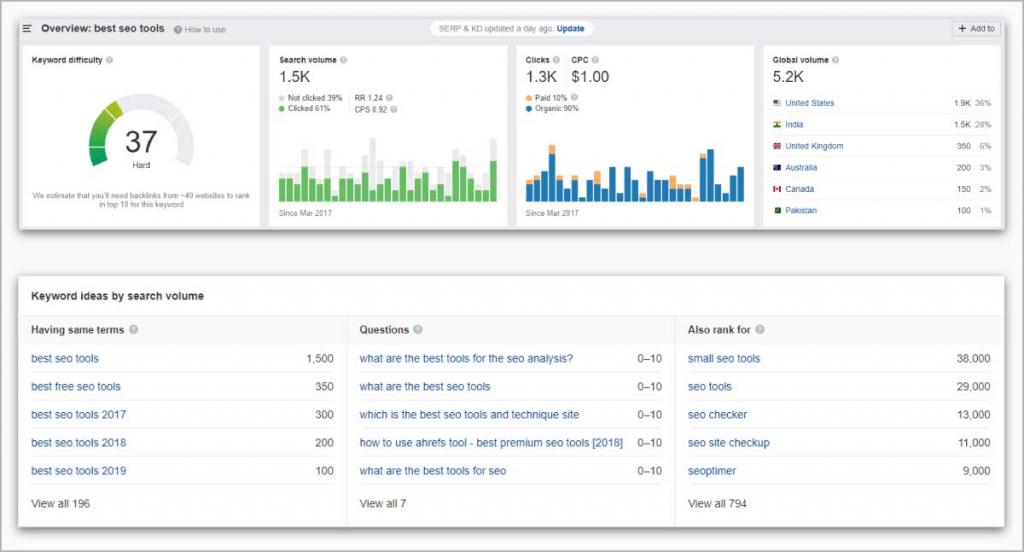This screenshot has width=1024, height=552.
Task: Open India country link
Action: point(794,125)
